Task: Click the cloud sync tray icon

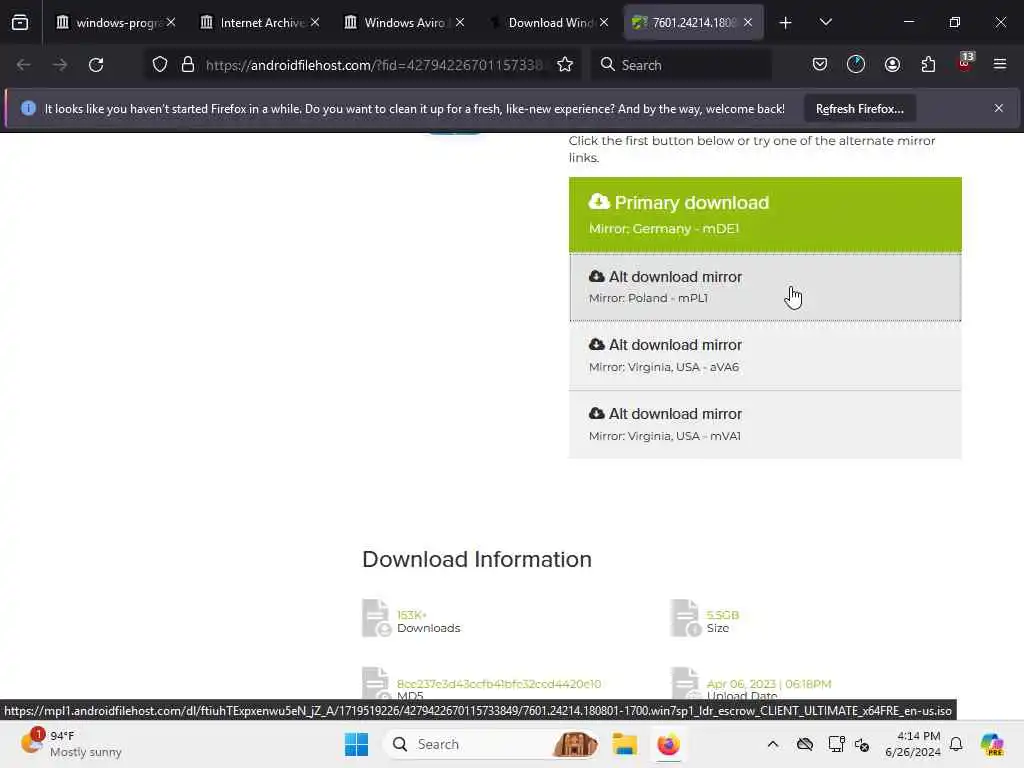Action: coord(805,744)
